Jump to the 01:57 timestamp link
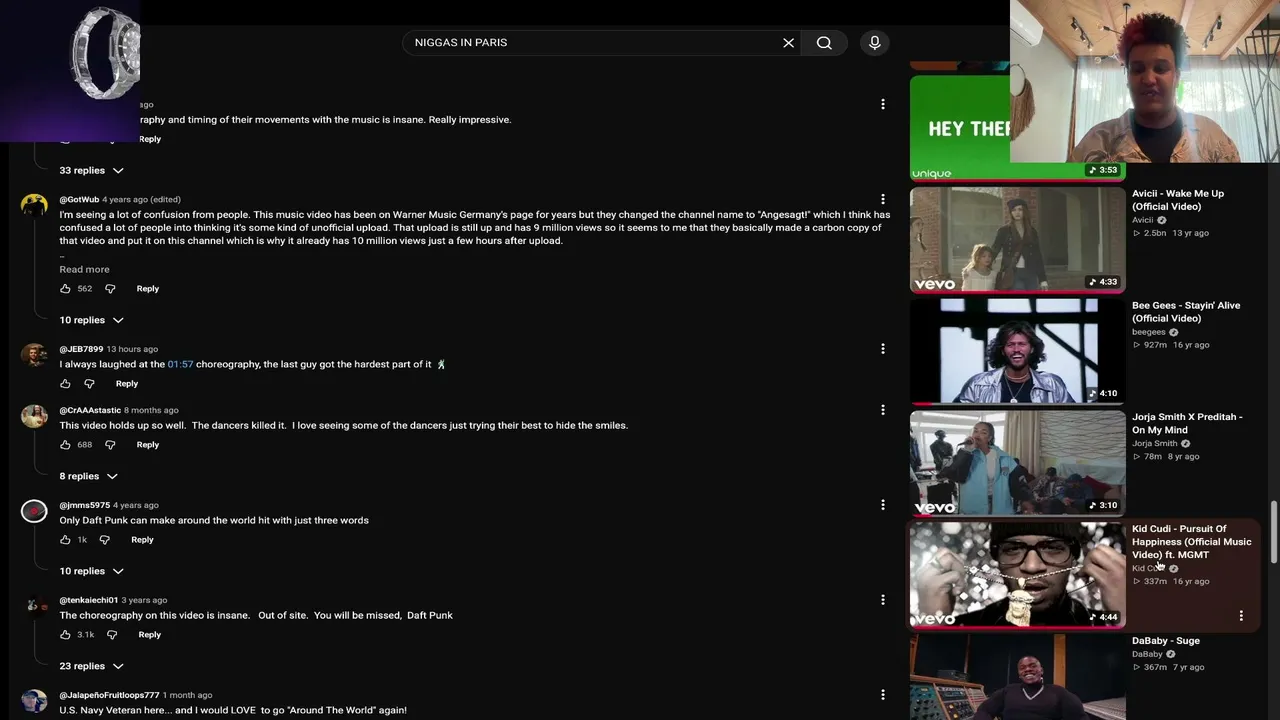1280x720 pixels. pyautogui.click(x=180, y=365)
